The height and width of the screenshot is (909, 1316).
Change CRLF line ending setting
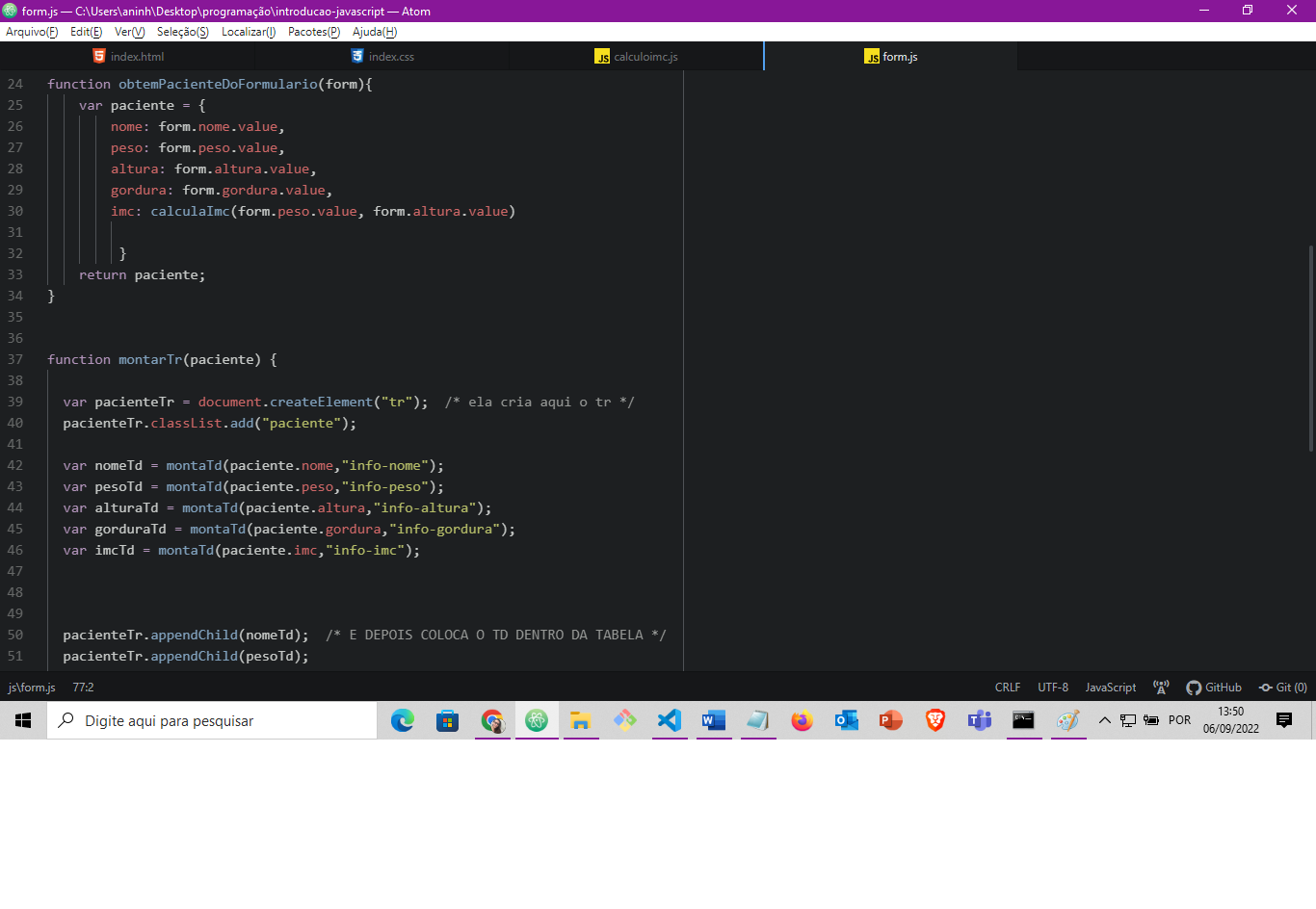[x=1008, y=688]
